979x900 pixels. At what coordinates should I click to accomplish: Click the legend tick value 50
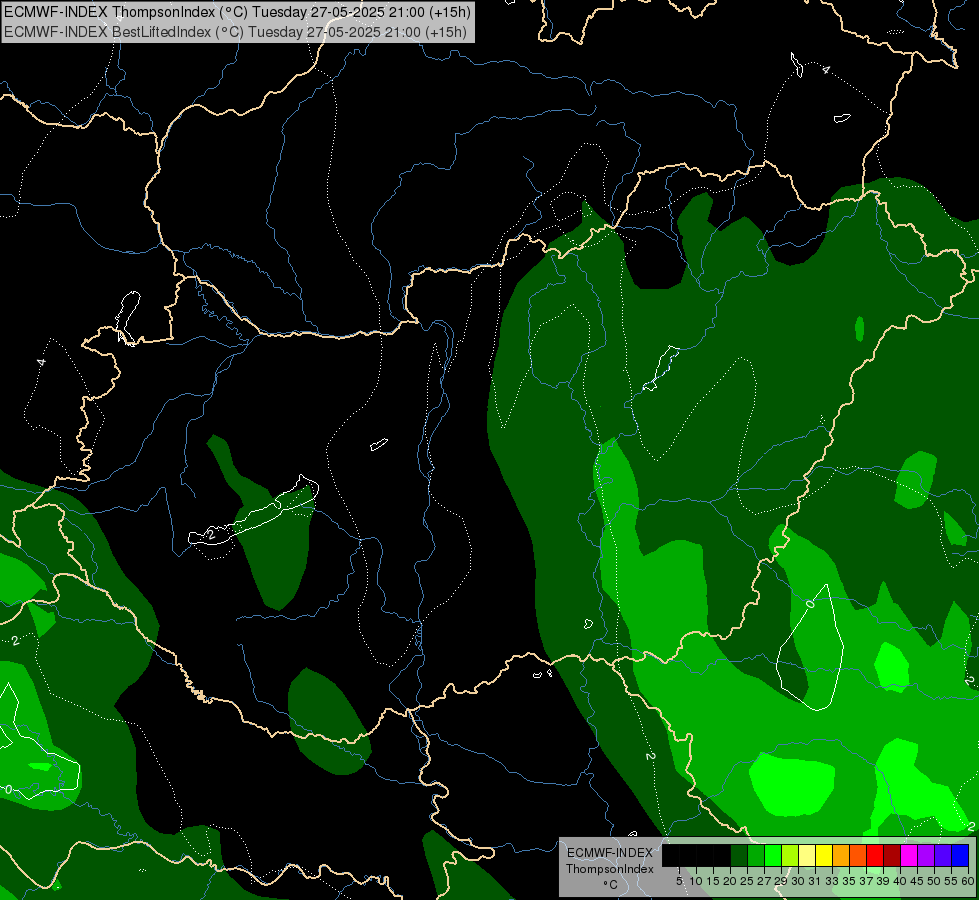click(x=934, y=881)
